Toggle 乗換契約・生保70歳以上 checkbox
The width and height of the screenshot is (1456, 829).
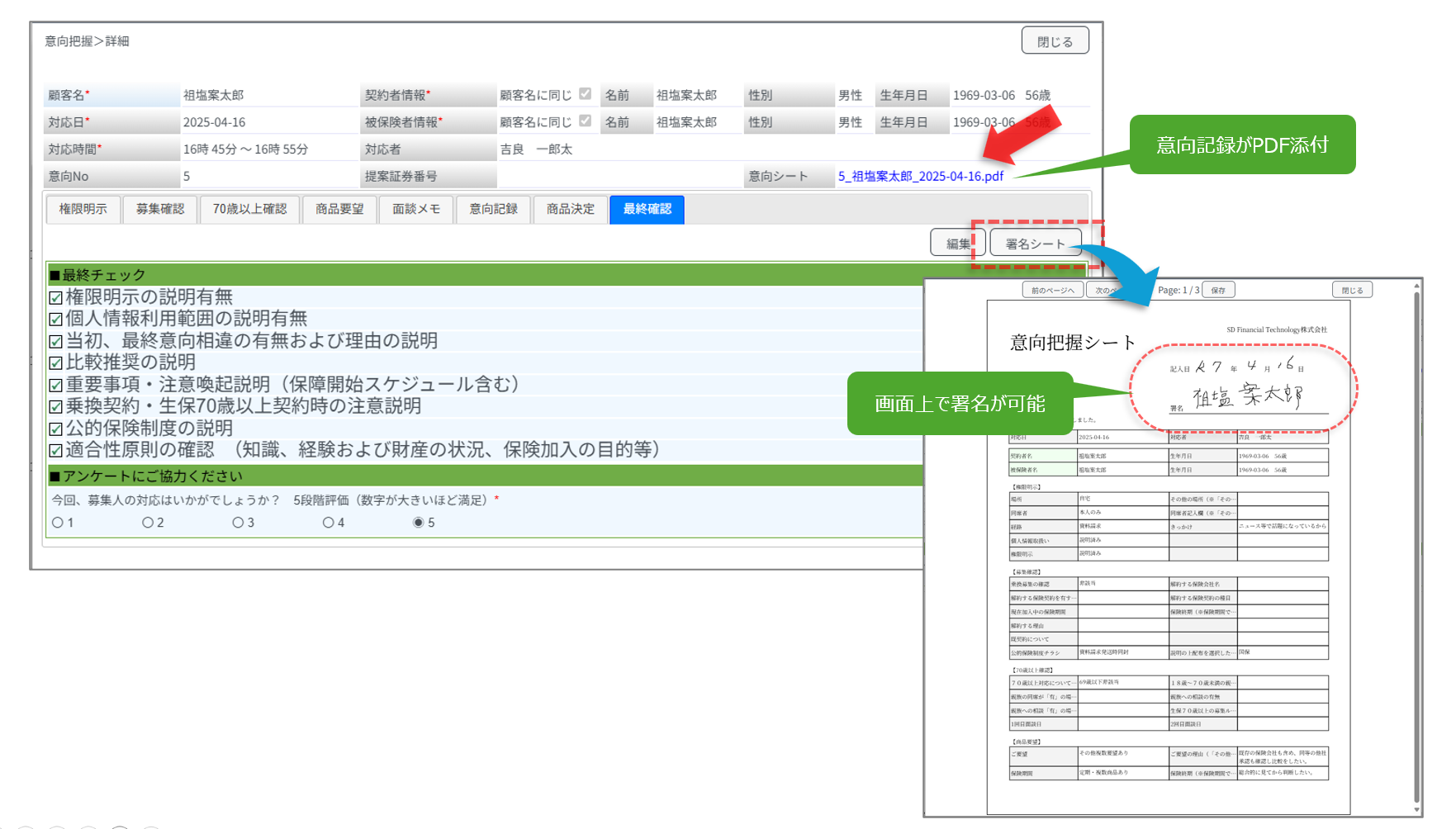[56, 407]
